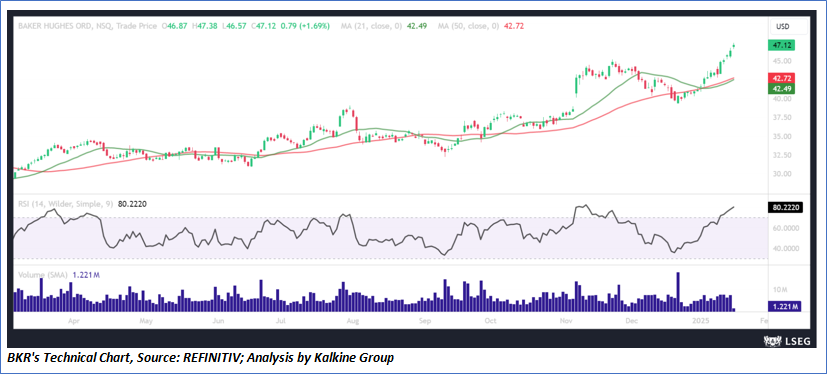Click the 80.2220 RSI value badge on axis
The image size is (827, 374).
point(785,207)
